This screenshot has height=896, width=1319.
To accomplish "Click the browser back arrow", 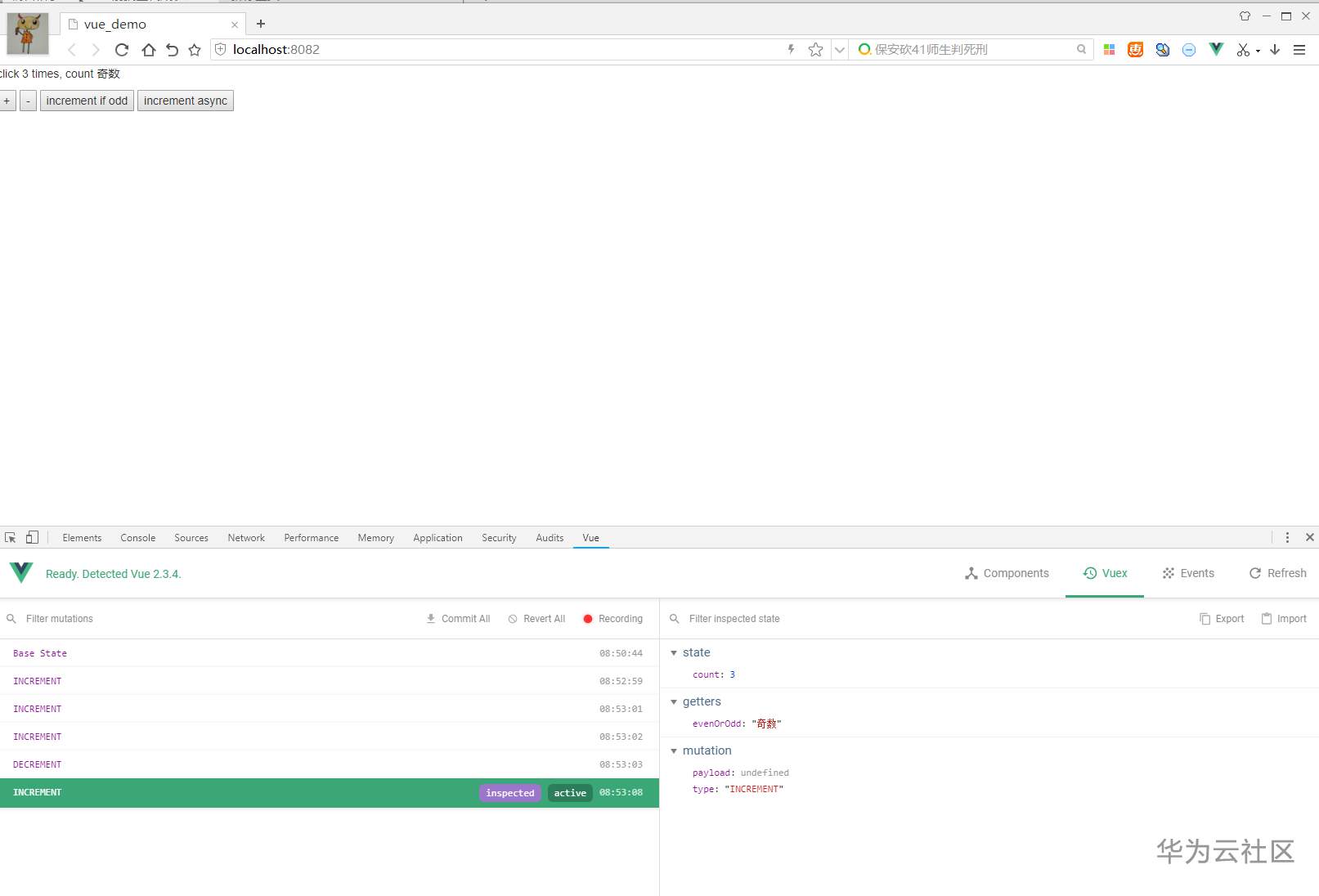I will click(72, 50).
